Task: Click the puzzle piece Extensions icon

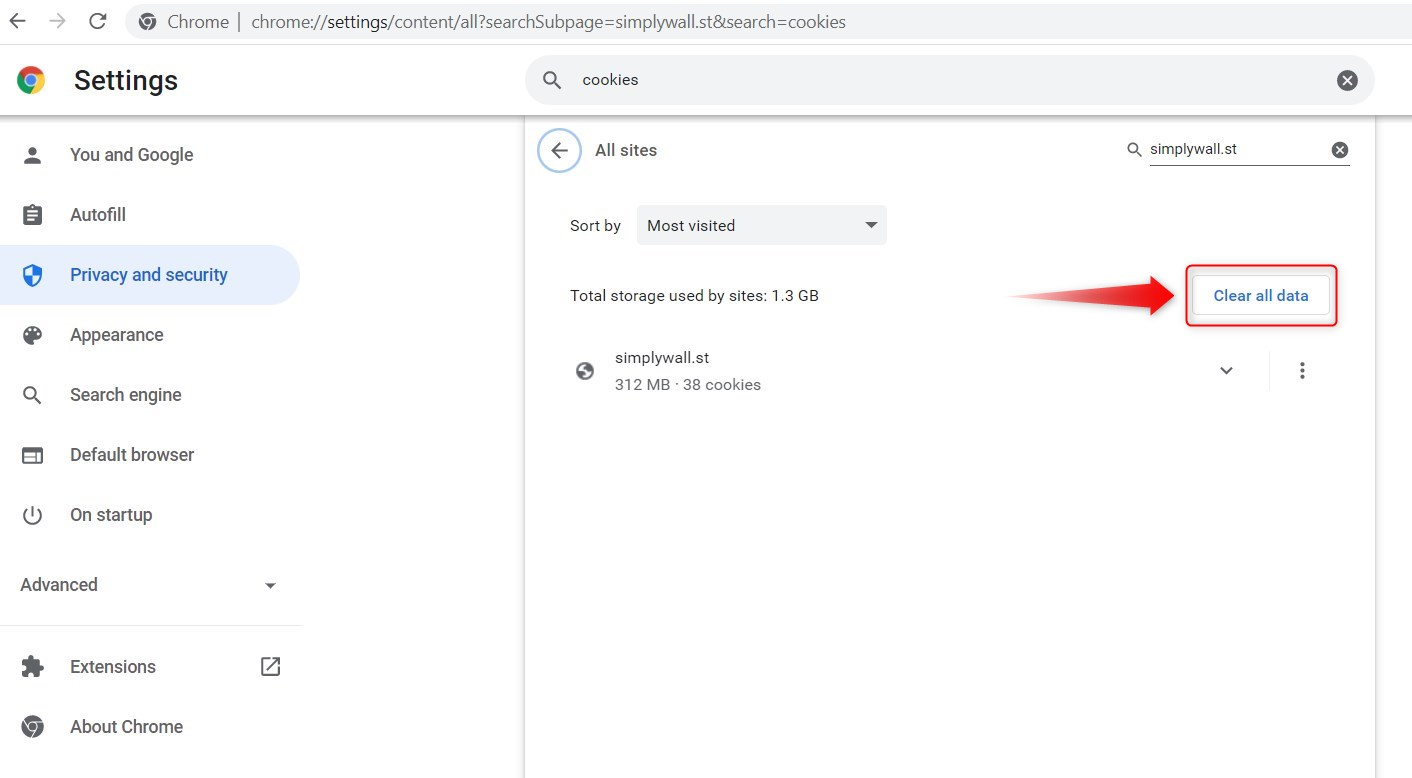Action: (x=33, y=667)
